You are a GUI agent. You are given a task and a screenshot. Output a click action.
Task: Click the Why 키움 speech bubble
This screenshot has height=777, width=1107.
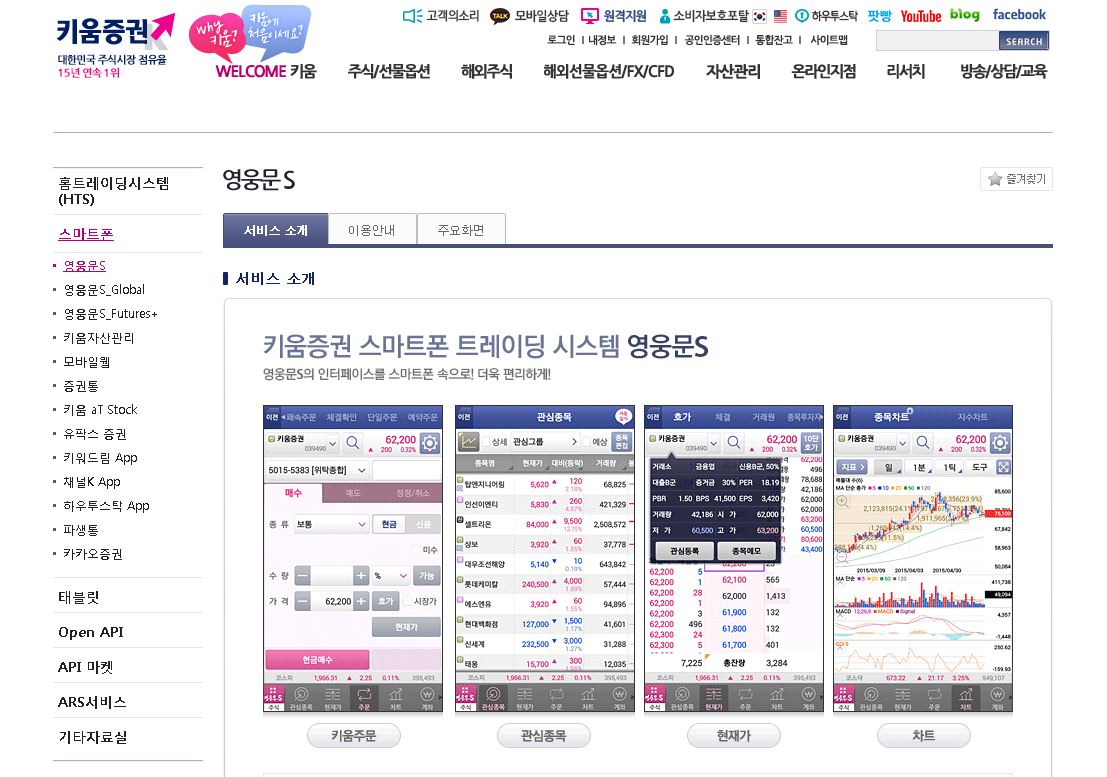217,35
